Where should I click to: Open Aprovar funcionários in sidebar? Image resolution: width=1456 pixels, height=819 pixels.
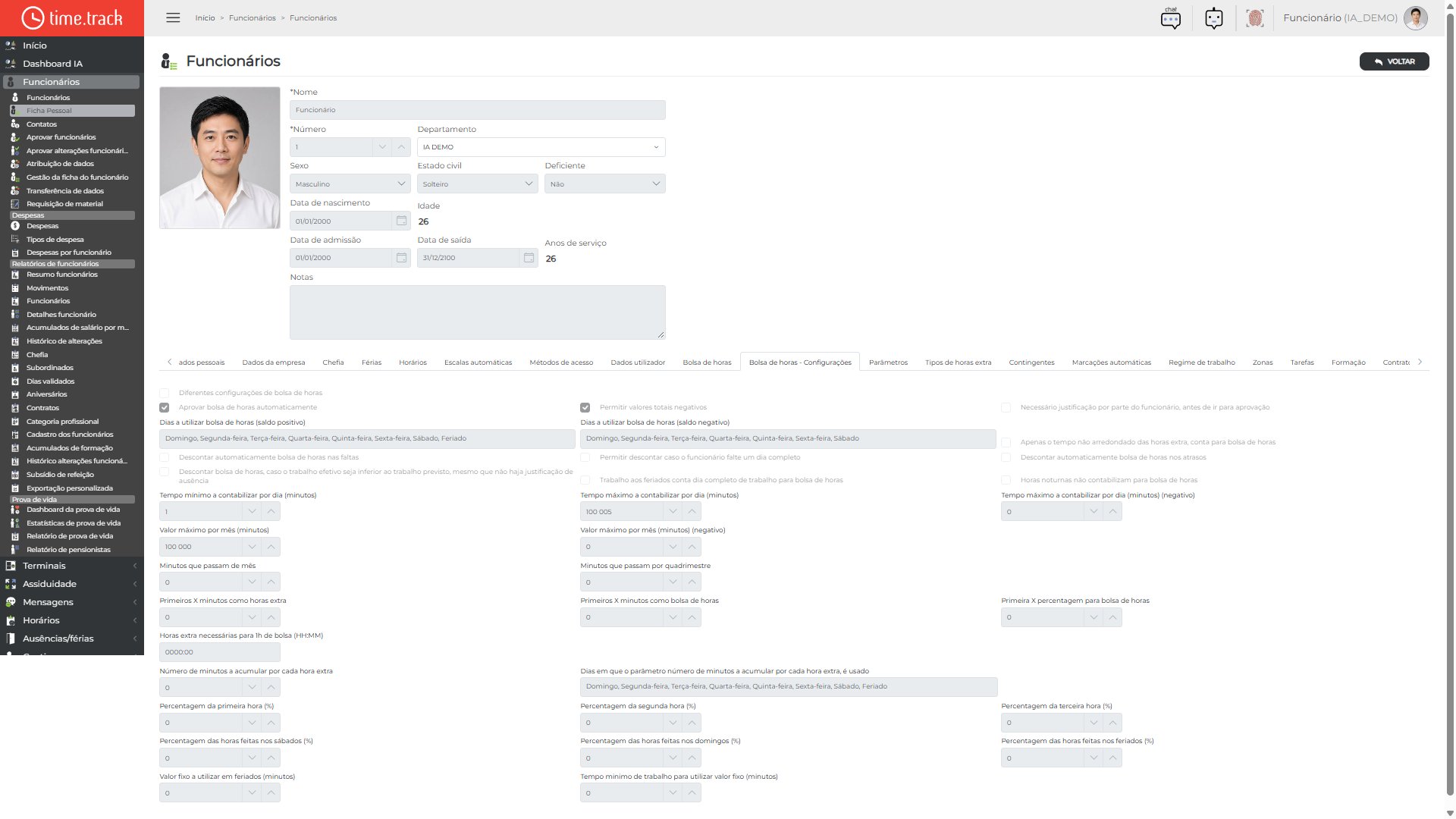pos(61,137)
